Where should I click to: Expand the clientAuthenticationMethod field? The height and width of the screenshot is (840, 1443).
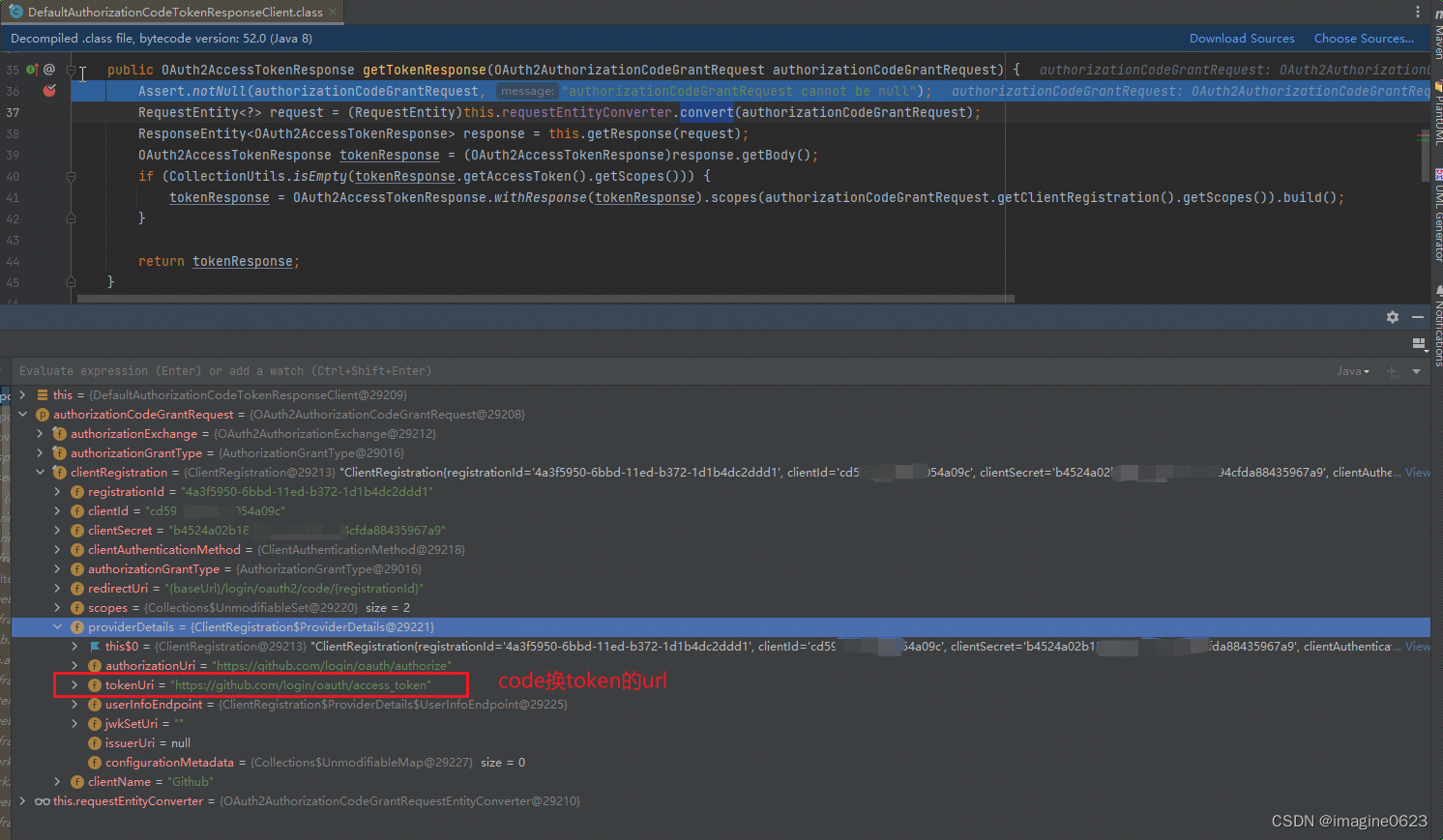(57, 550)
